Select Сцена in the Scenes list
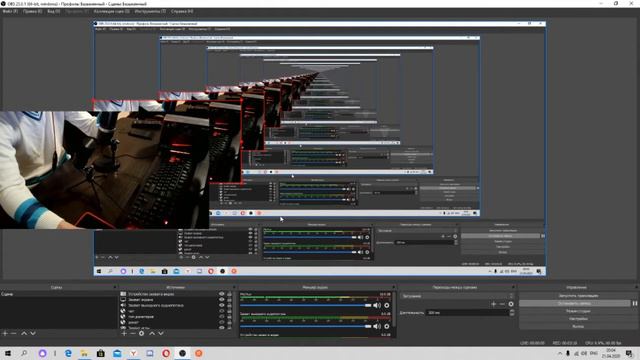Screen dimensions: 640x360 pos(58,294)
